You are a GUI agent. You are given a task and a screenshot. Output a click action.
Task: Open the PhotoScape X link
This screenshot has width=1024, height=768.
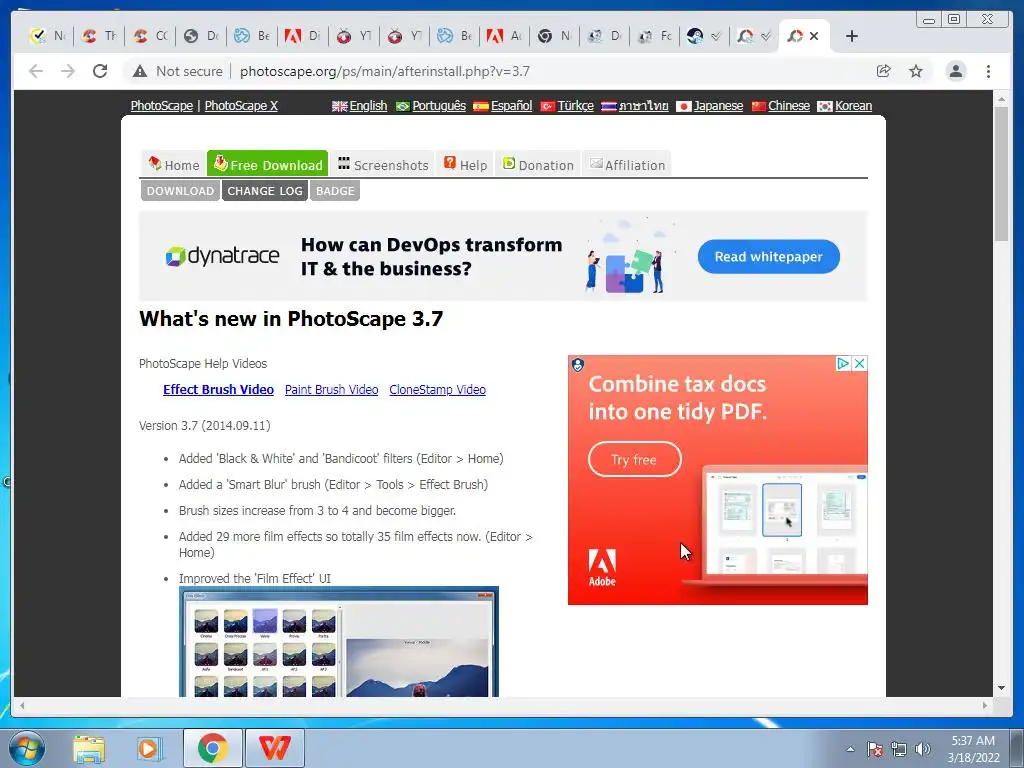click(241, 106)
